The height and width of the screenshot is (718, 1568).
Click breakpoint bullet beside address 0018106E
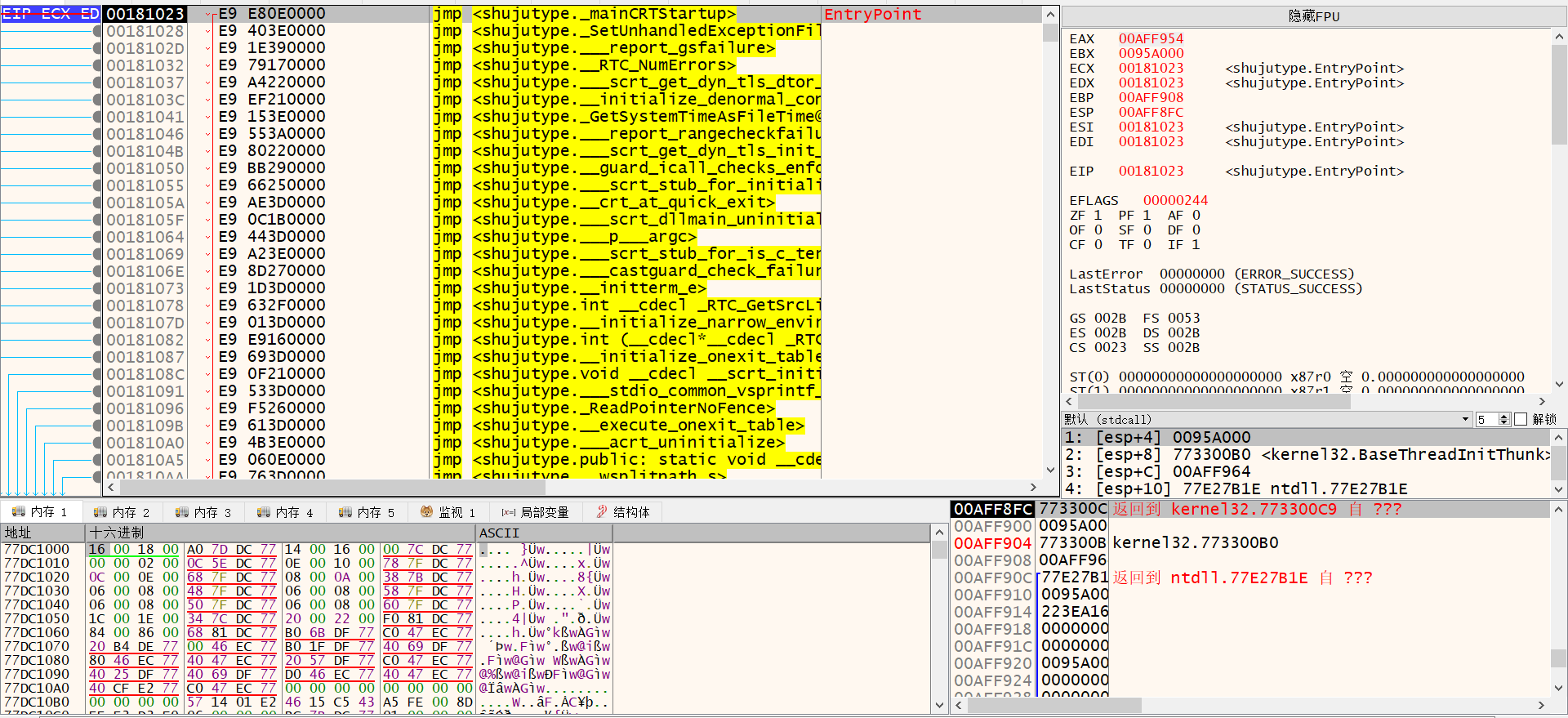[97, 271]
